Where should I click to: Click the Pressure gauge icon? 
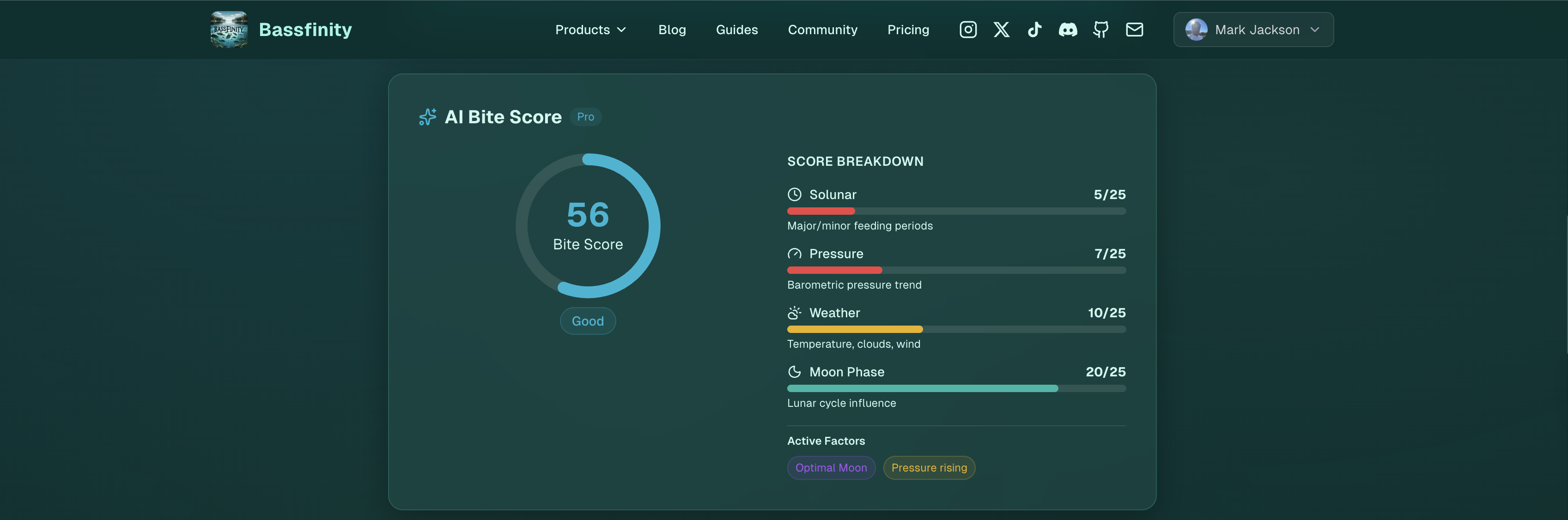(794, 254)
